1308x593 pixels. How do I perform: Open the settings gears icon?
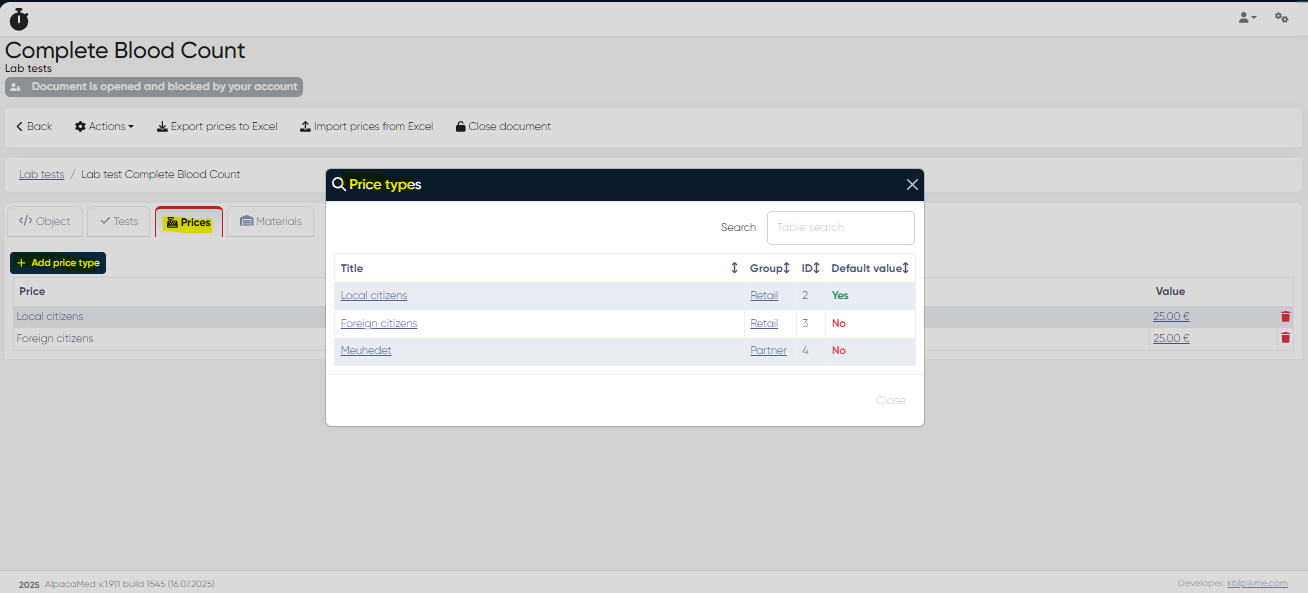1281,18
